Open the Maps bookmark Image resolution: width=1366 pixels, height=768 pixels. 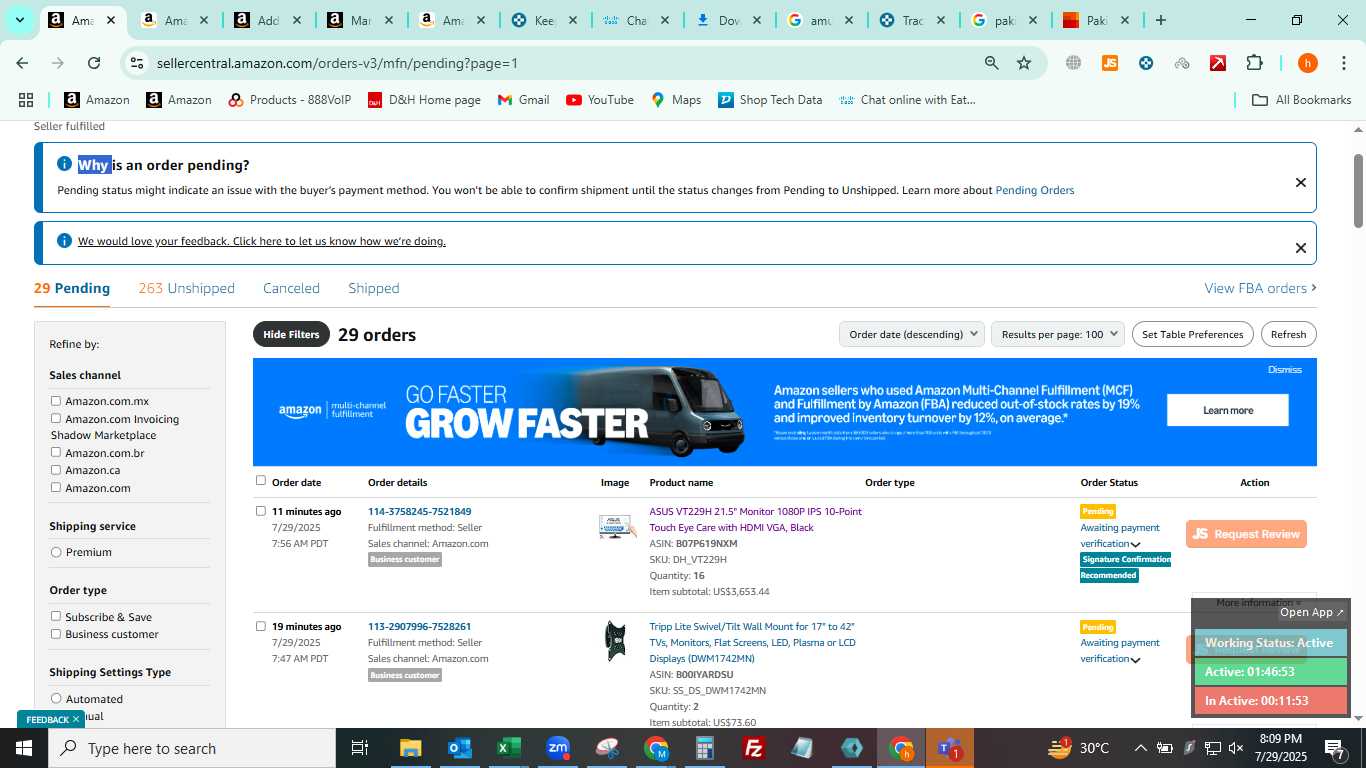point(676,100)
